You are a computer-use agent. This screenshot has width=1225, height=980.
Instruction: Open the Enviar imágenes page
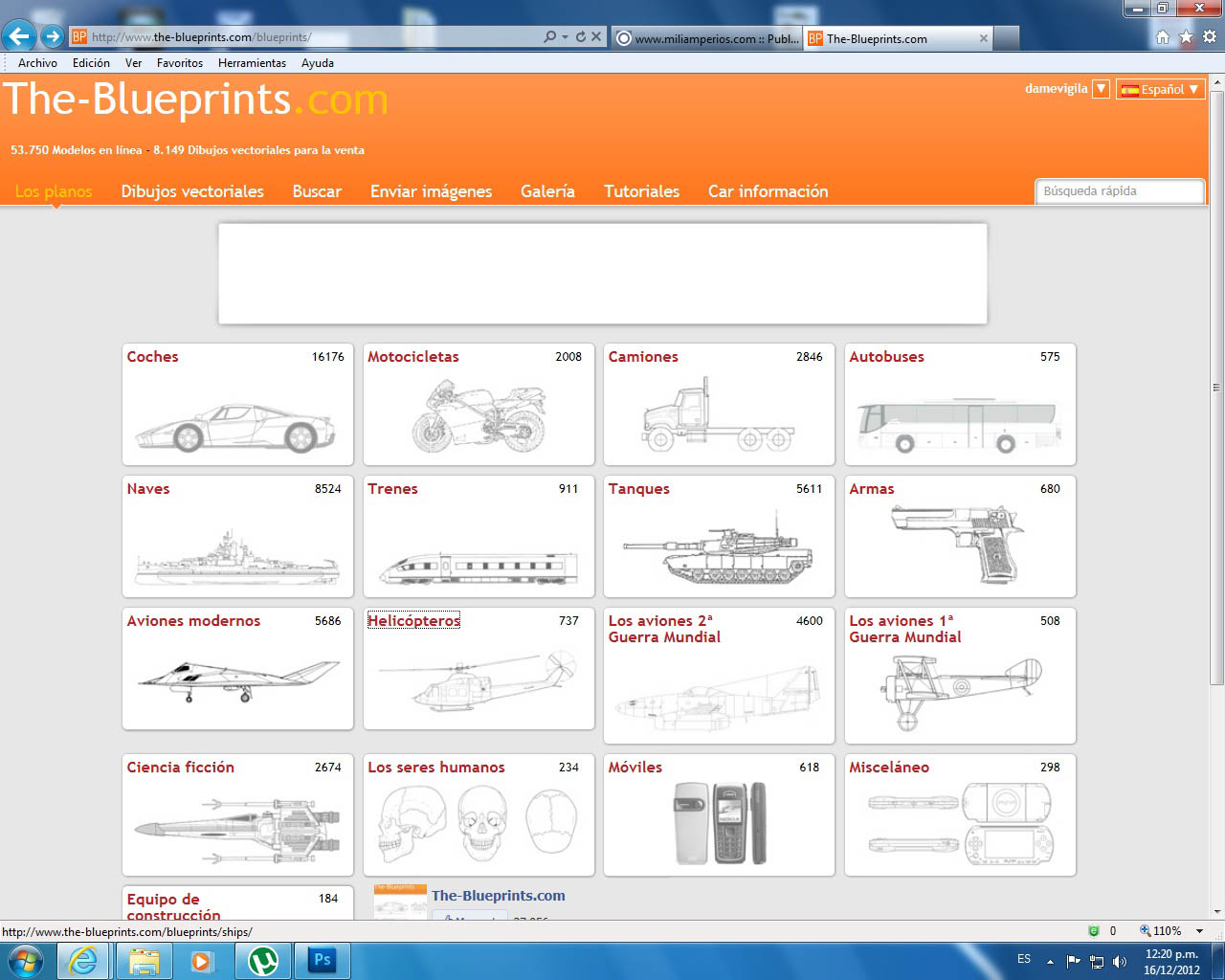point(431,191)
